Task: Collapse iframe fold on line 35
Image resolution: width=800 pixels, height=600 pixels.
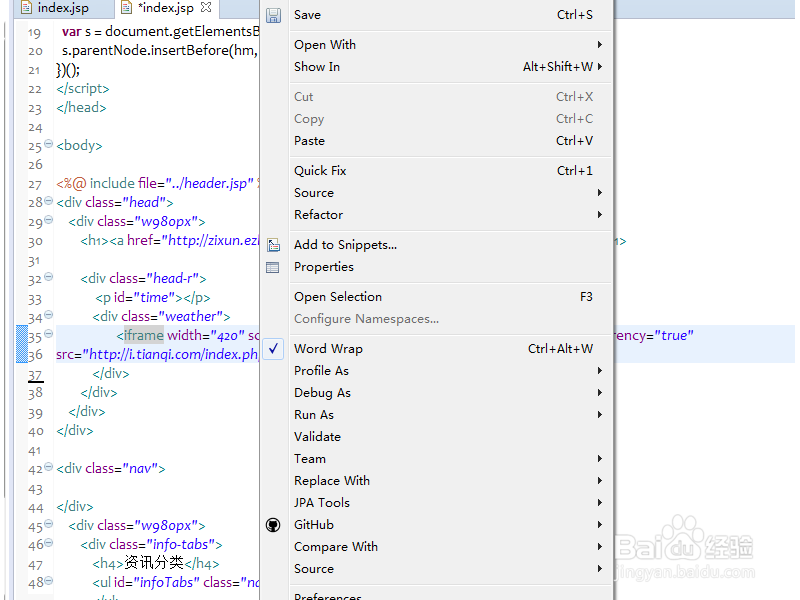Action: (x=48, y=334)
